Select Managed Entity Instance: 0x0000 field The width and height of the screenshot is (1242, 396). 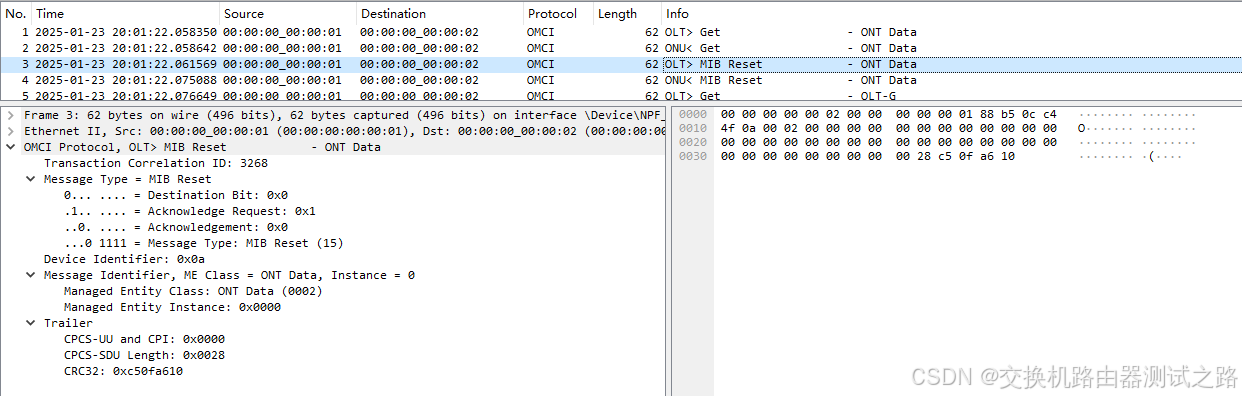[172, 307]
